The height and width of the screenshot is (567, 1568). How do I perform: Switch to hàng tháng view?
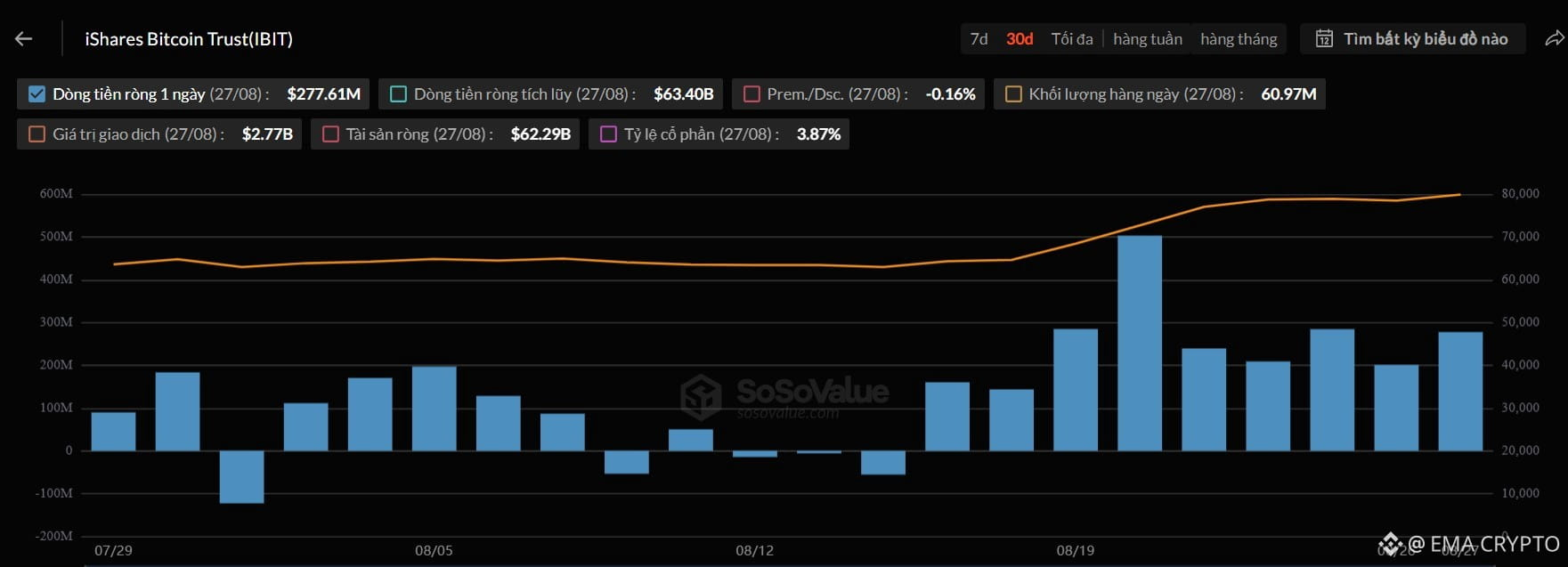tap(1239, 39)
